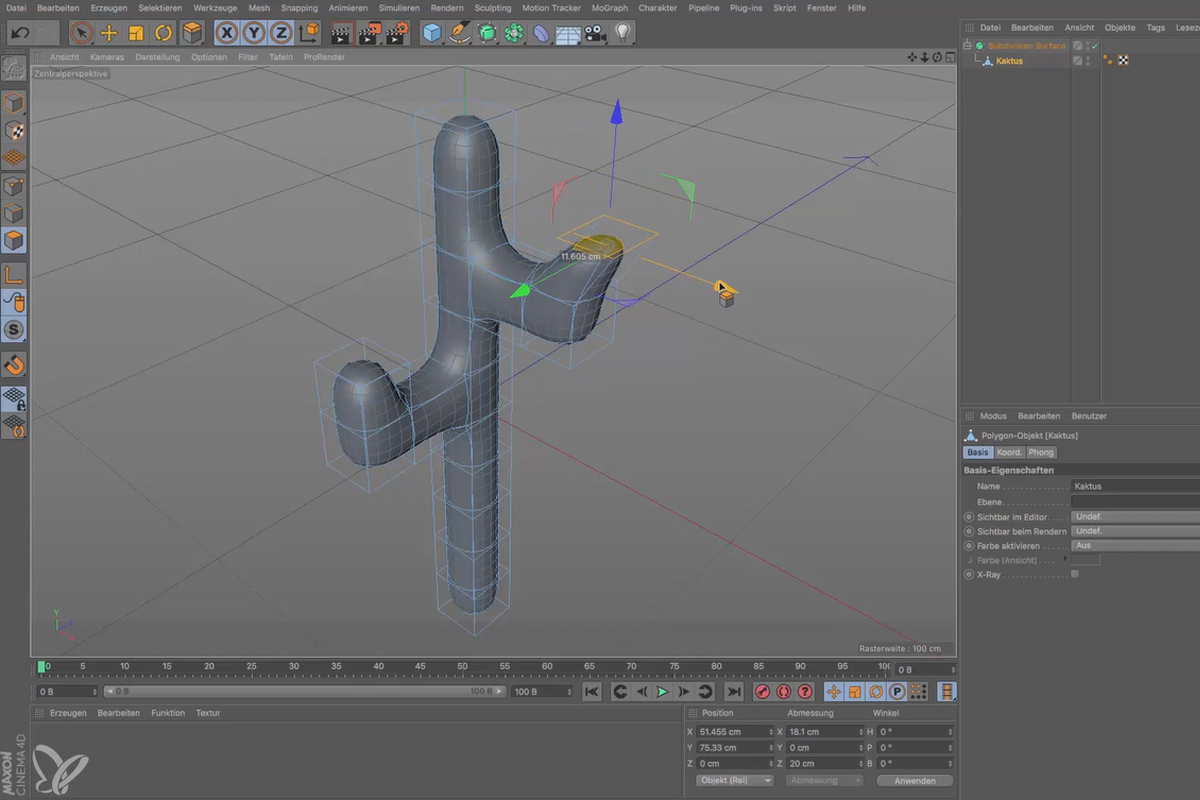Click the Name field containing Kaktus
This screenshot has height=800, width=1200.
click(x=1135, y=486)
